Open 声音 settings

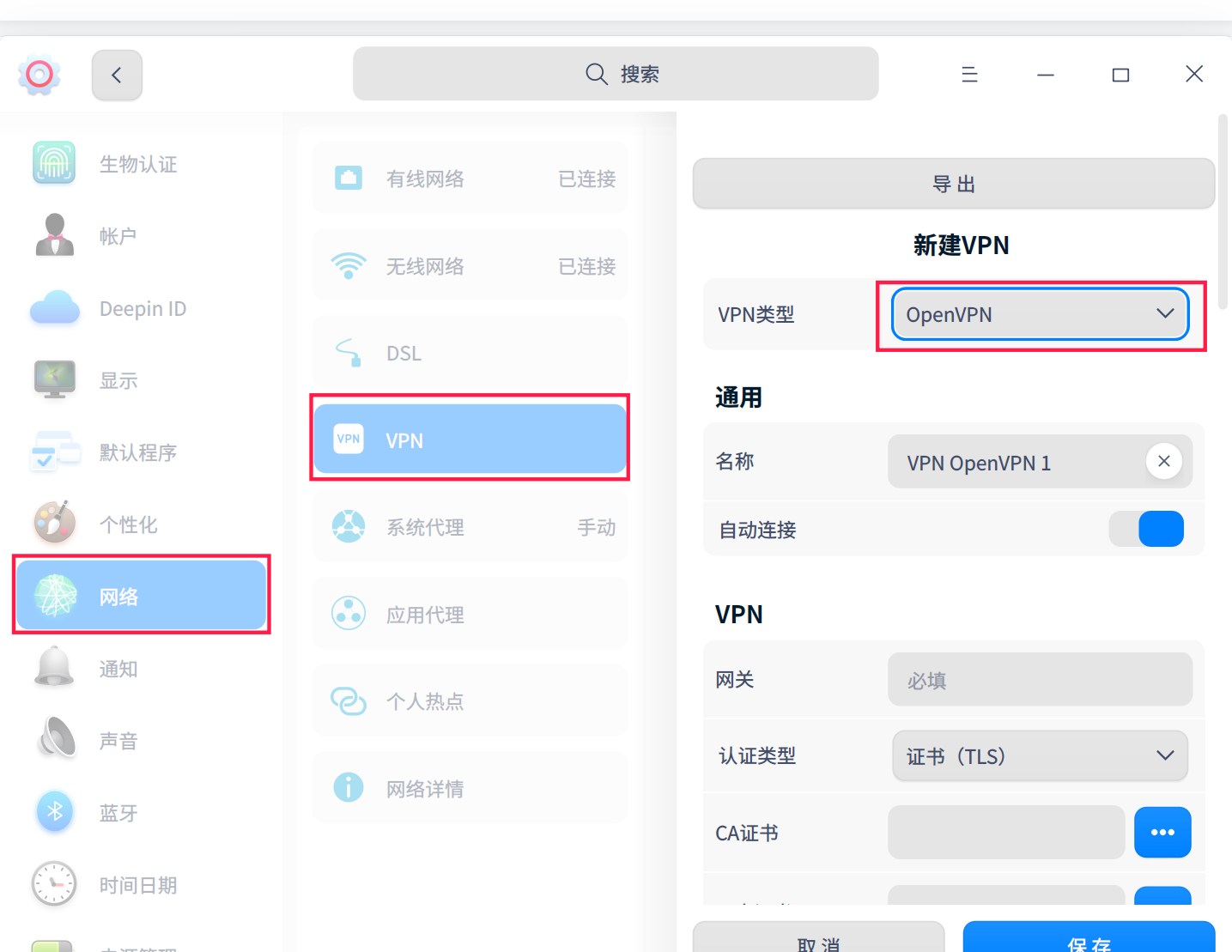[142, 740]
